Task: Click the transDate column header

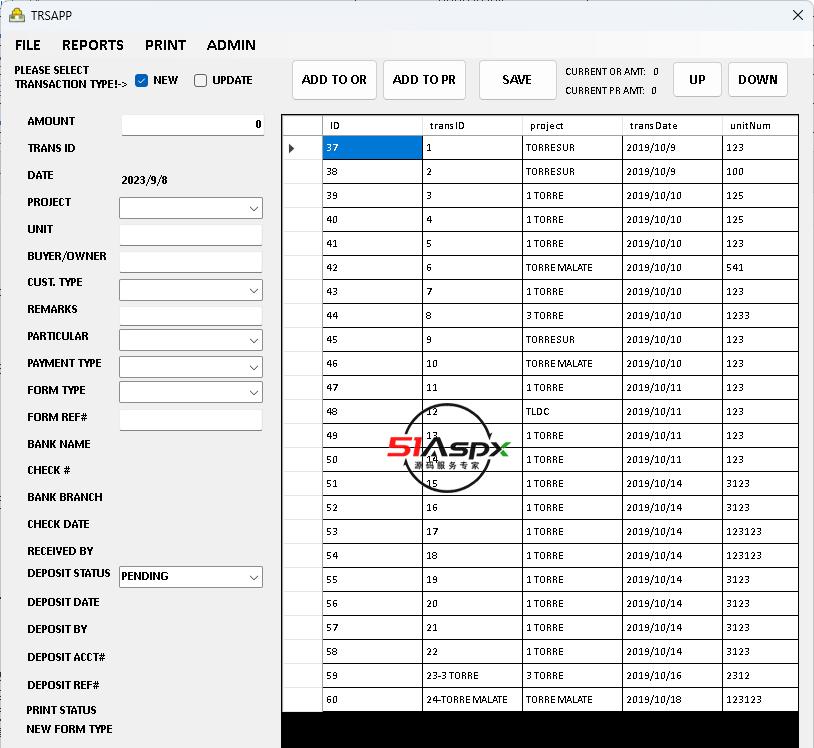Action: pos(672,126)
